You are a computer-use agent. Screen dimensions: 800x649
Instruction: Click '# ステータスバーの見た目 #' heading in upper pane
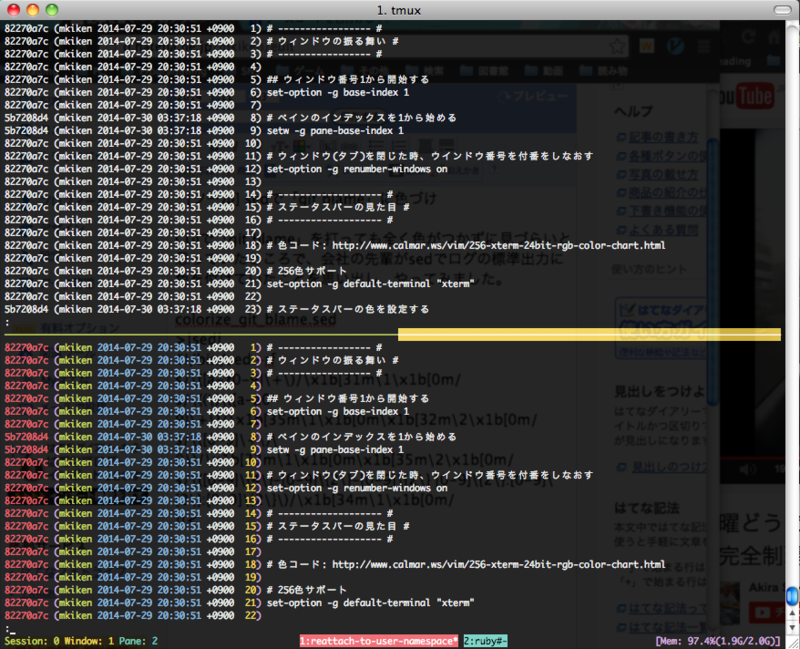(x=338, y=207)
